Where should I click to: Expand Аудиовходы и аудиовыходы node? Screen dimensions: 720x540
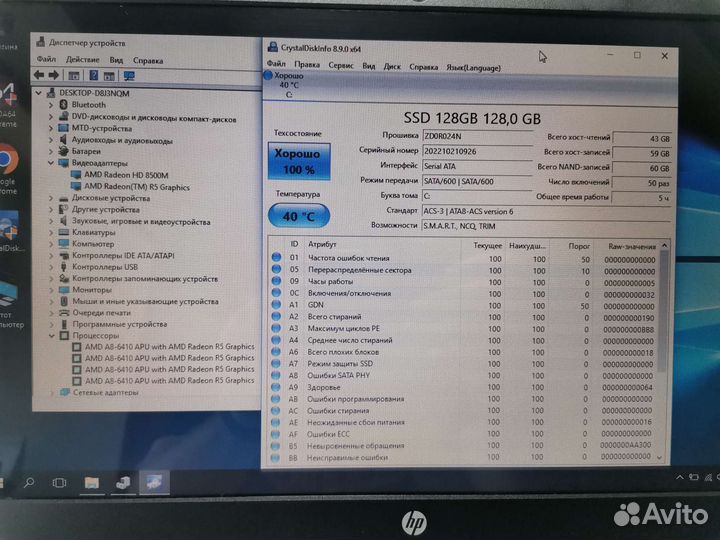tap(51, 140)
